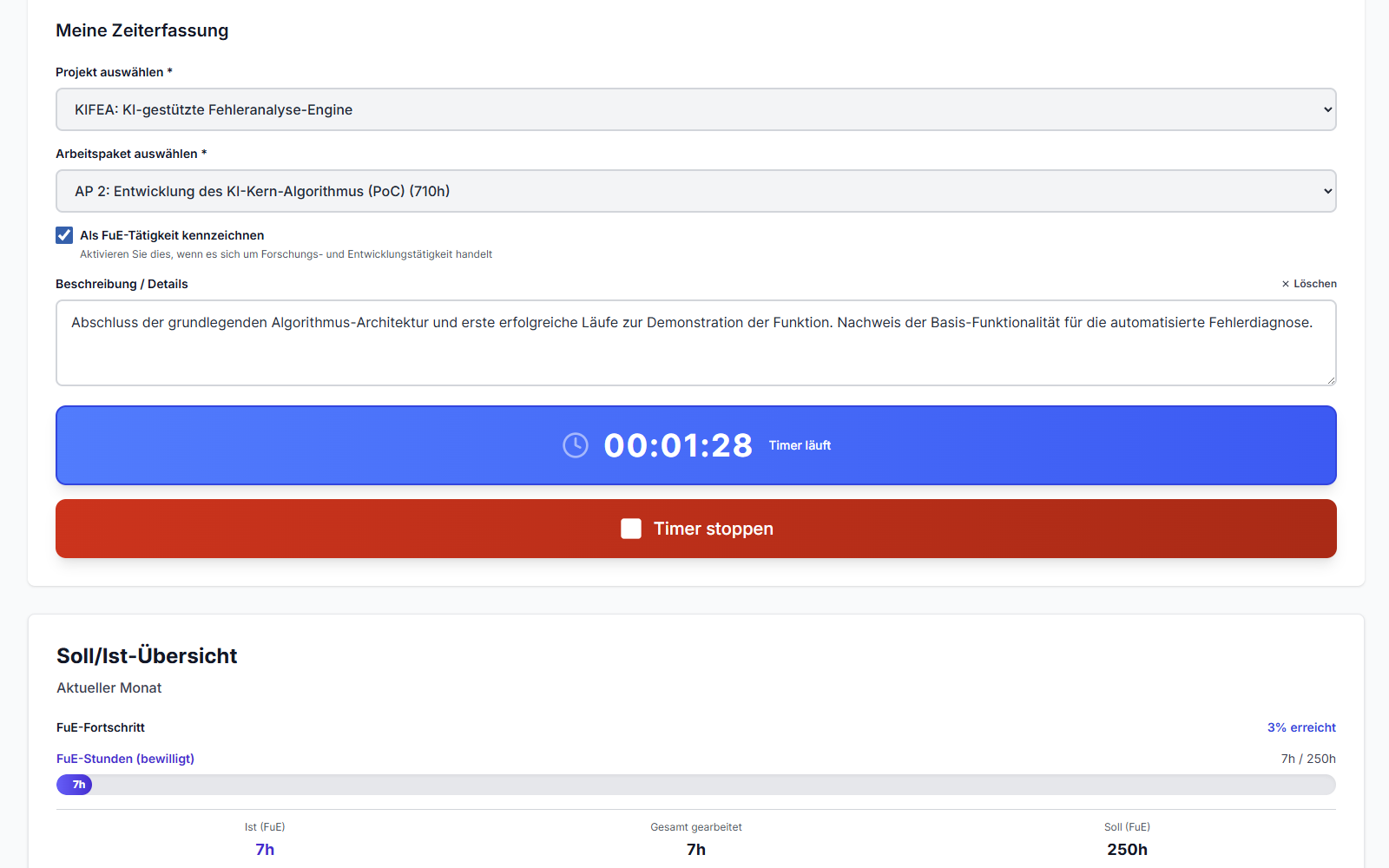
Task: Open the "Projekt auswählen" dropdown
Action: point(694,109)
